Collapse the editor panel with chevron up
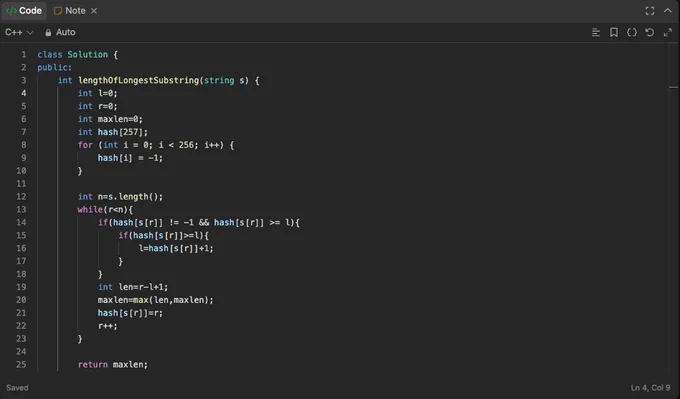 point(668,11)
